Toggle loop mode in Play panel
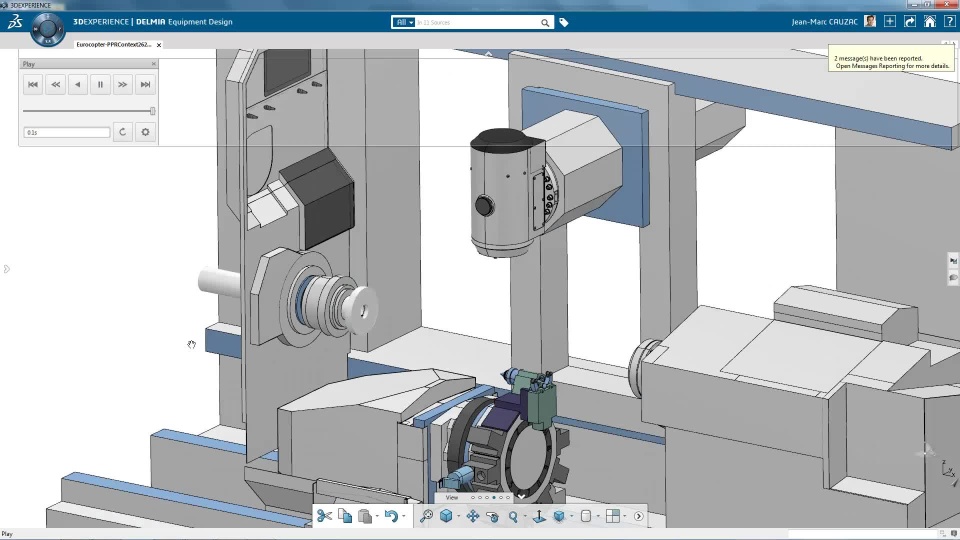960x540 pixels. point(123,132)
